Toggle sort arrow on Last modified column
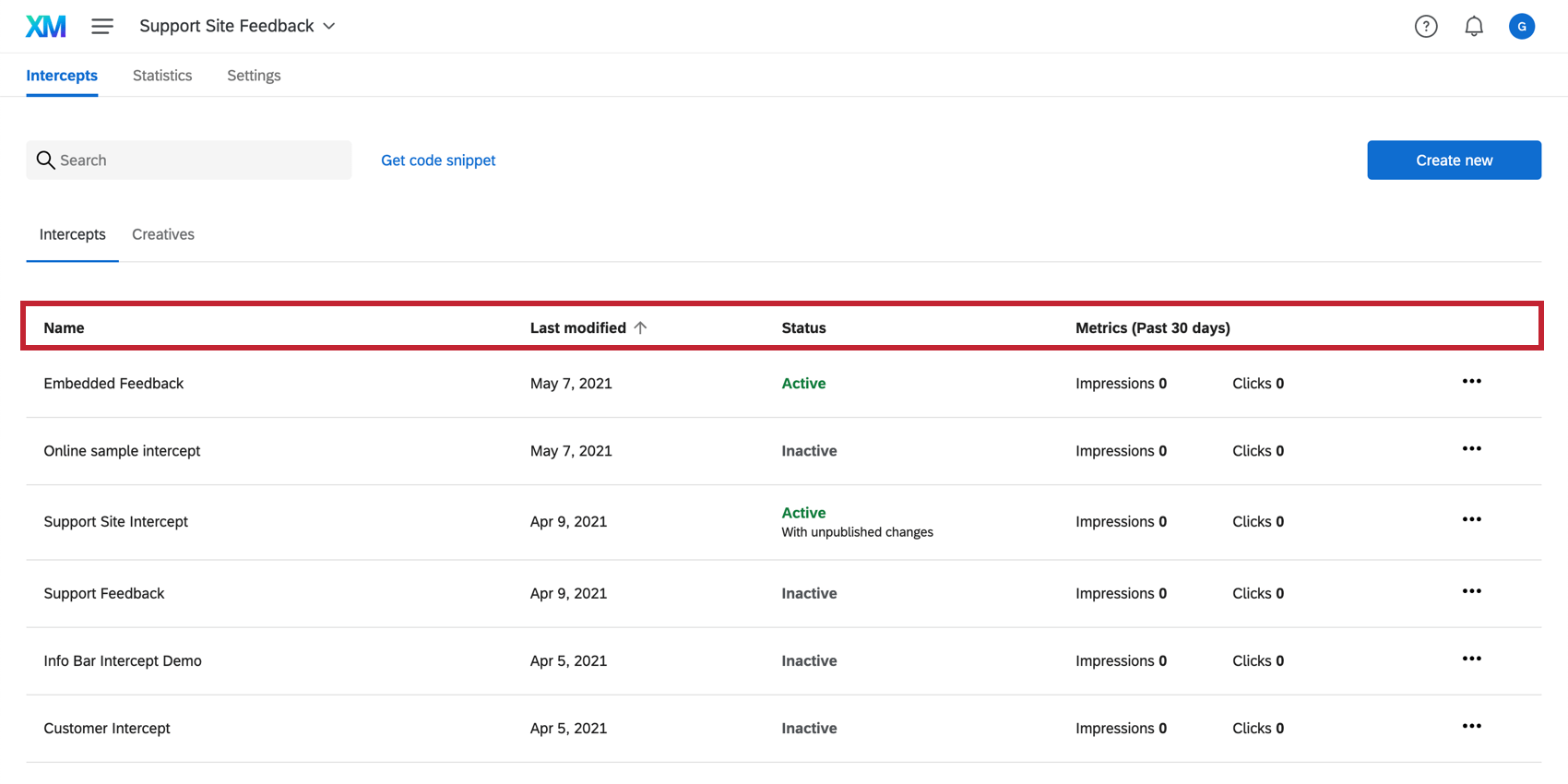This screenshot has width=1568, height=784. click(x=640, y=327)
